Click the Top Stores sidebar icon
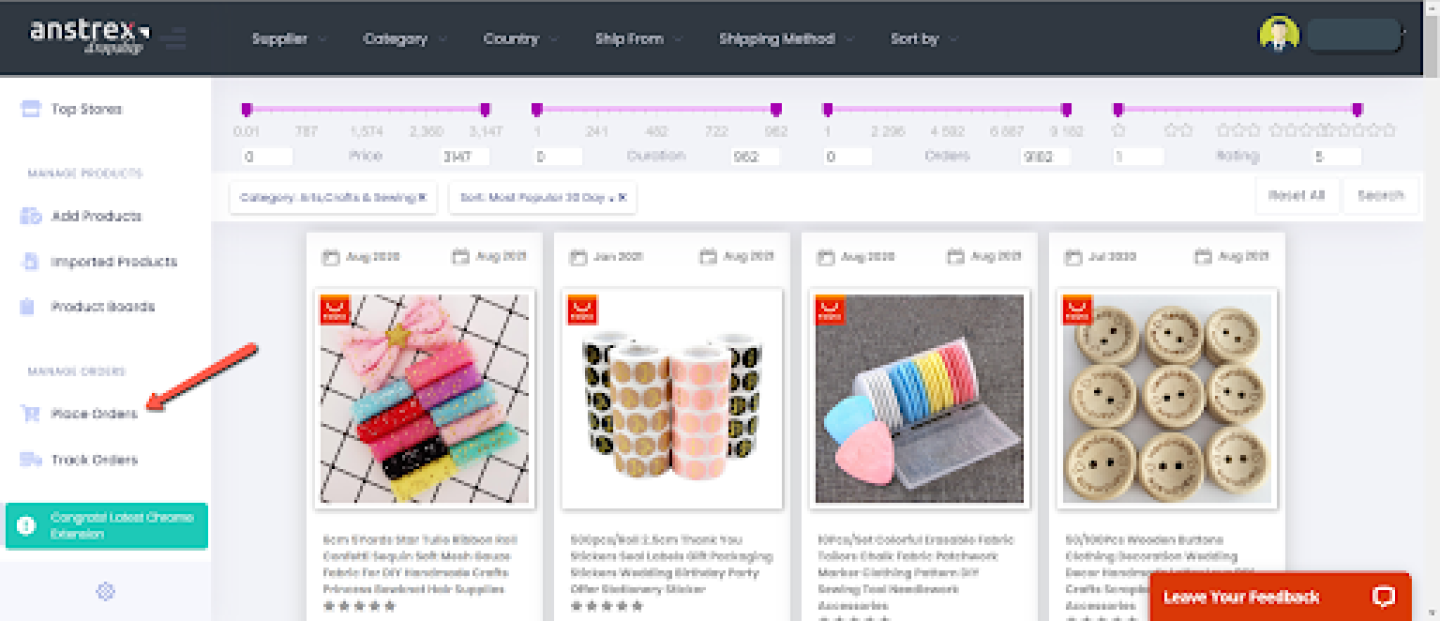The width and height of the screenshot is (1440, 621). (31, 109)
